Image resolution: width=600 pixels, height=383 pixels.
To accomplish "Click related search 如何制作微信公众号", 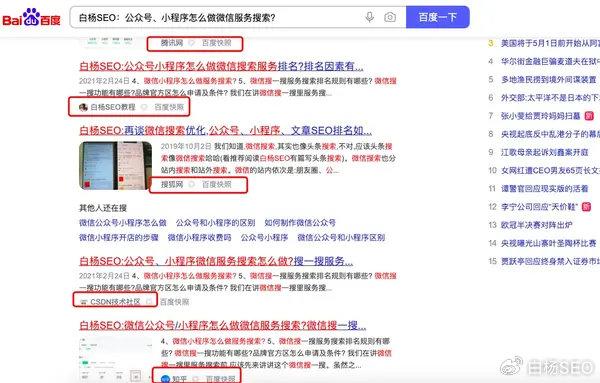I will tap(300, 223).
